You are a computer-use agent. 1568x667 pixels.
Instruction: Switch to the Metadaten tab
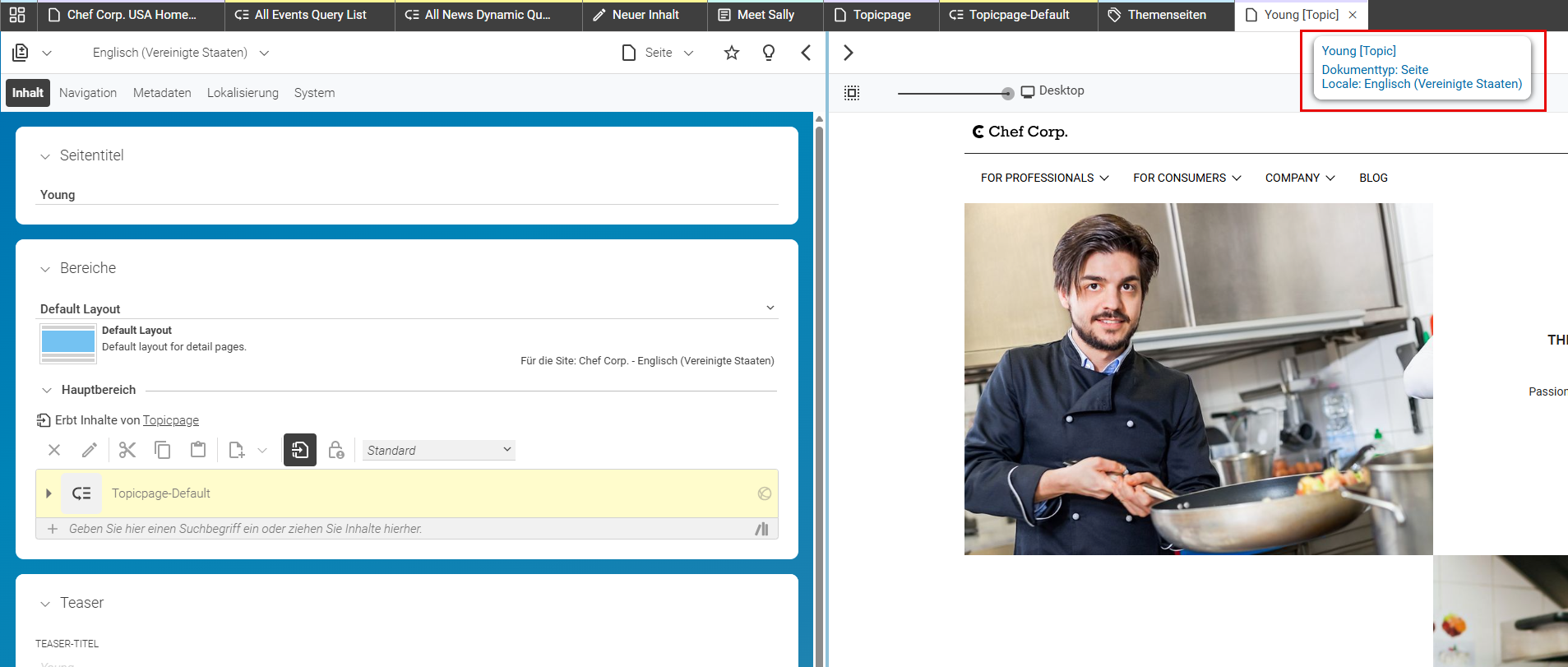(x=162, y=93)
